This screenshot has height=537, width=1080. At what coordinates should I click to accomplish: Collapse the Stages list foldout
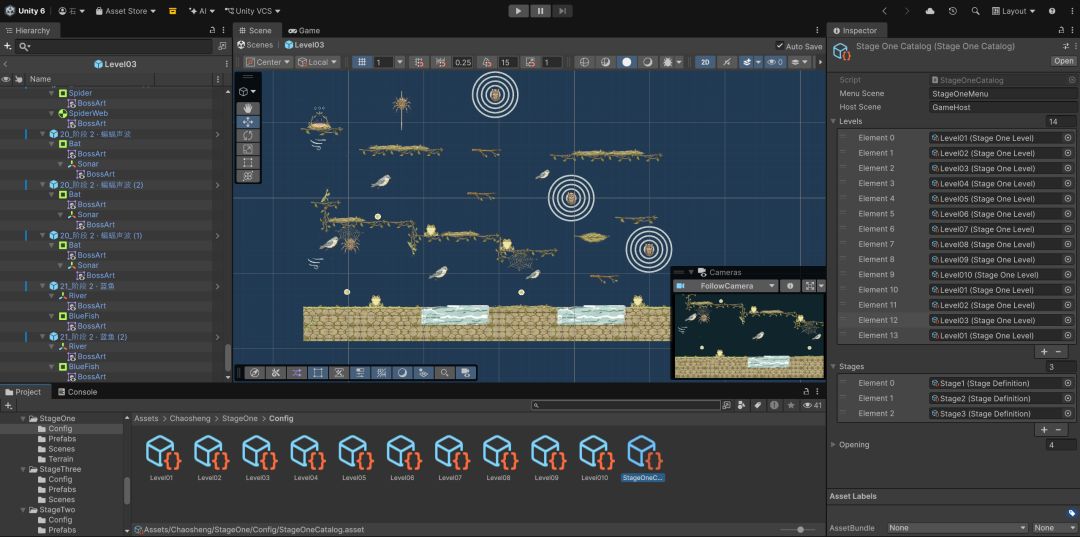point(833,366)
